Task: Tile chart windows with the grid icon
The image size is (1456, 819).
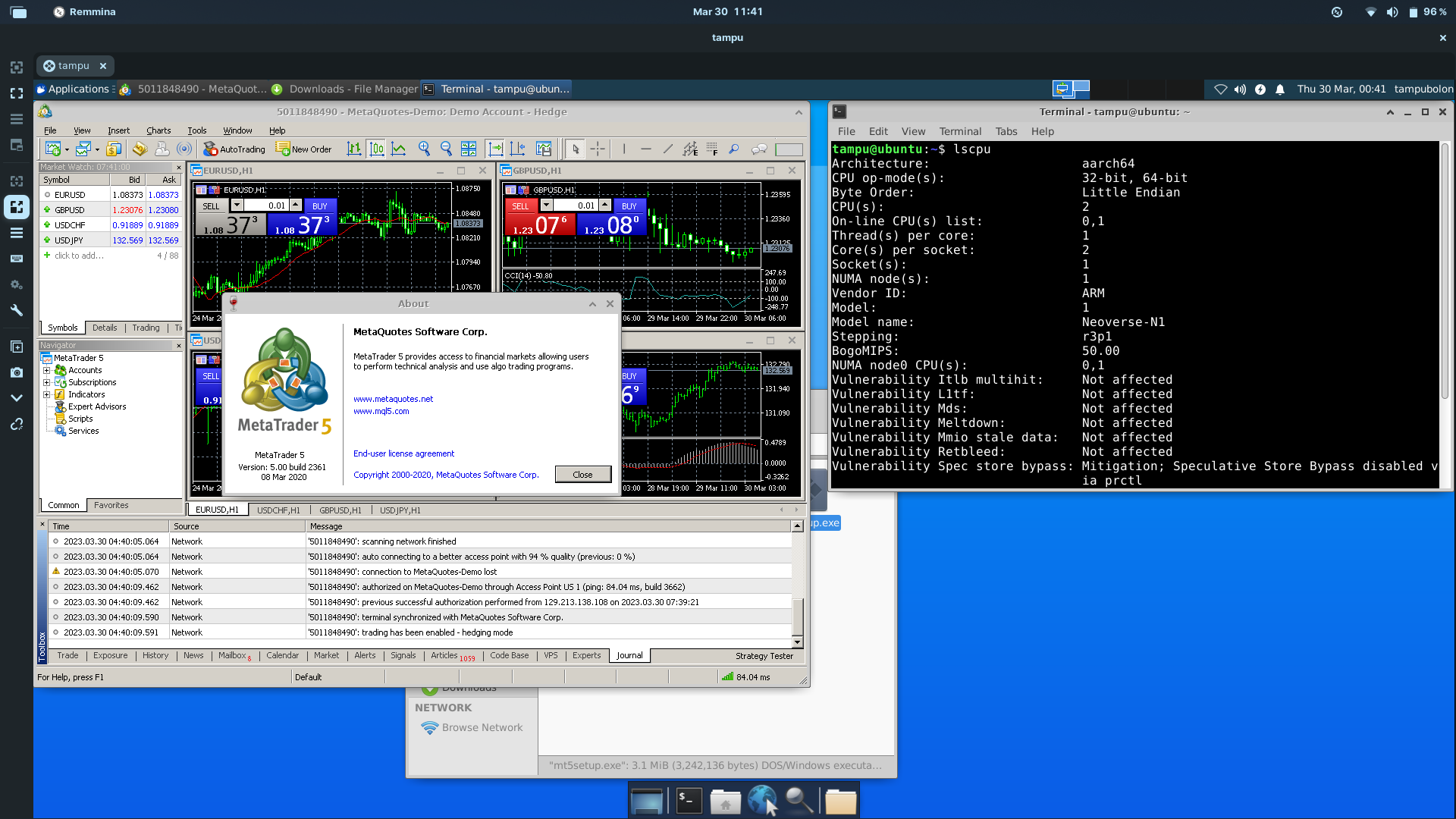Action: click(x=469, y=149)
